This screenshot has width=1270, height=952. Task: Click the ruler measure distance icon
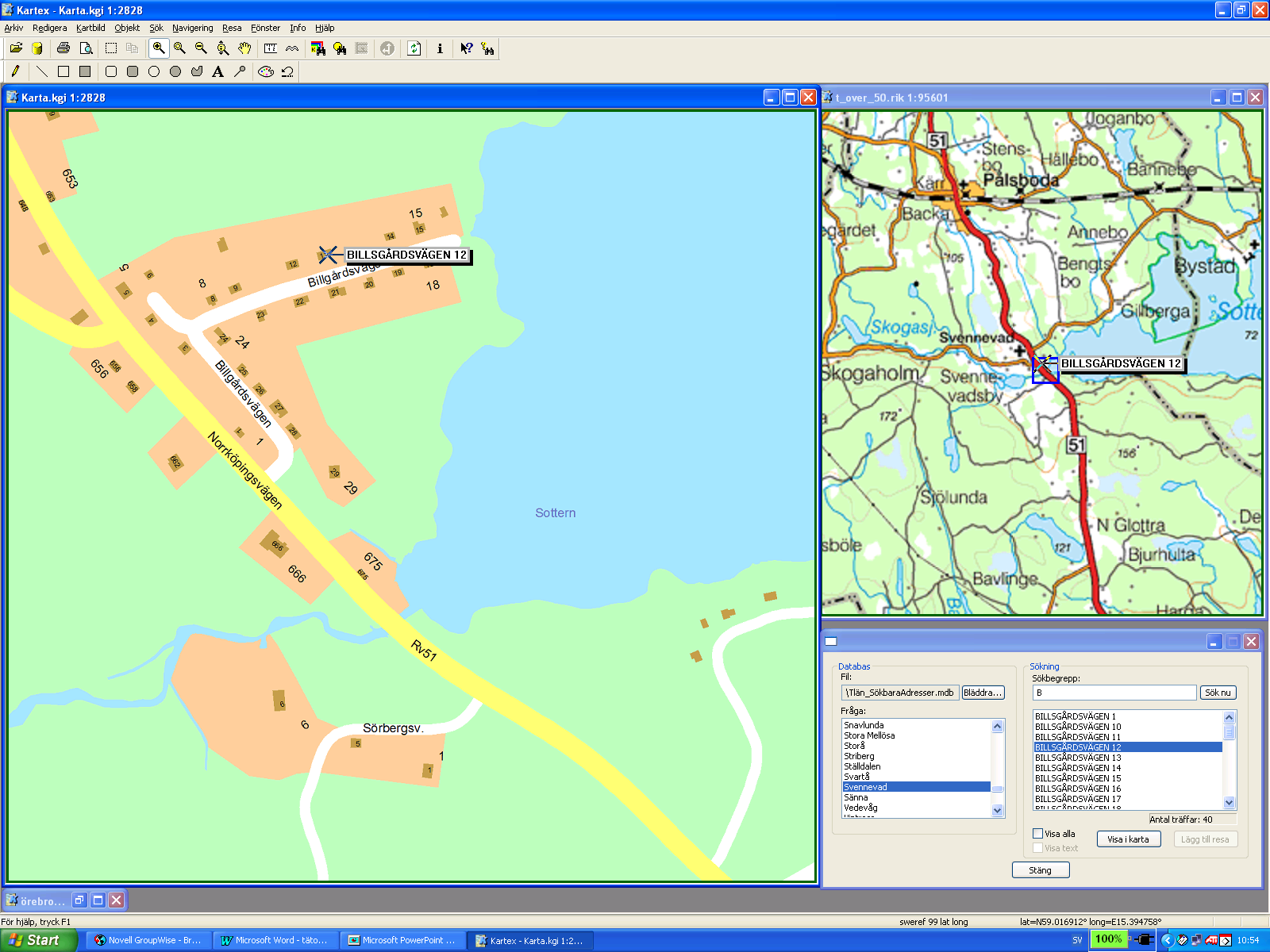[x=271, y=48]
